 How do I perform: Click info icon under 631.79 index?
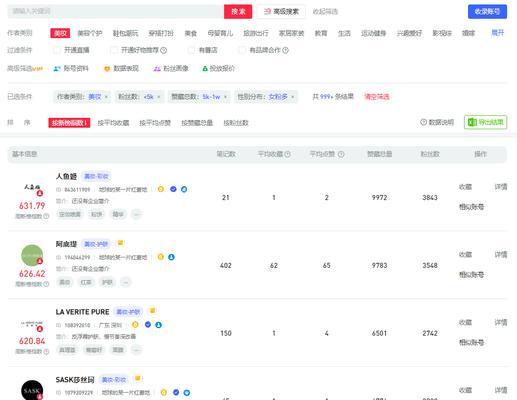[46, 216]
